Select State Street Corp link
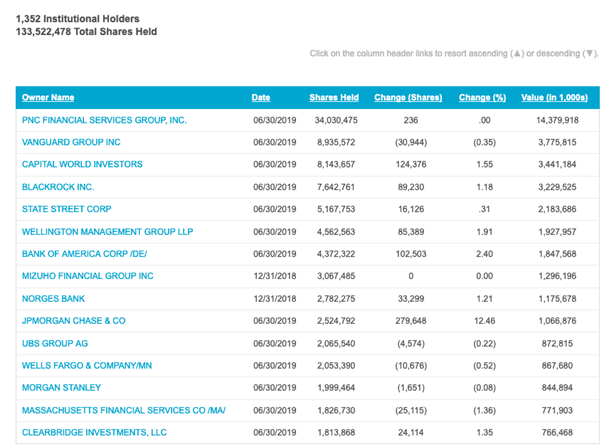Viewport: 608px width, 447px height. pyautogui.click(x=66, y=209)
